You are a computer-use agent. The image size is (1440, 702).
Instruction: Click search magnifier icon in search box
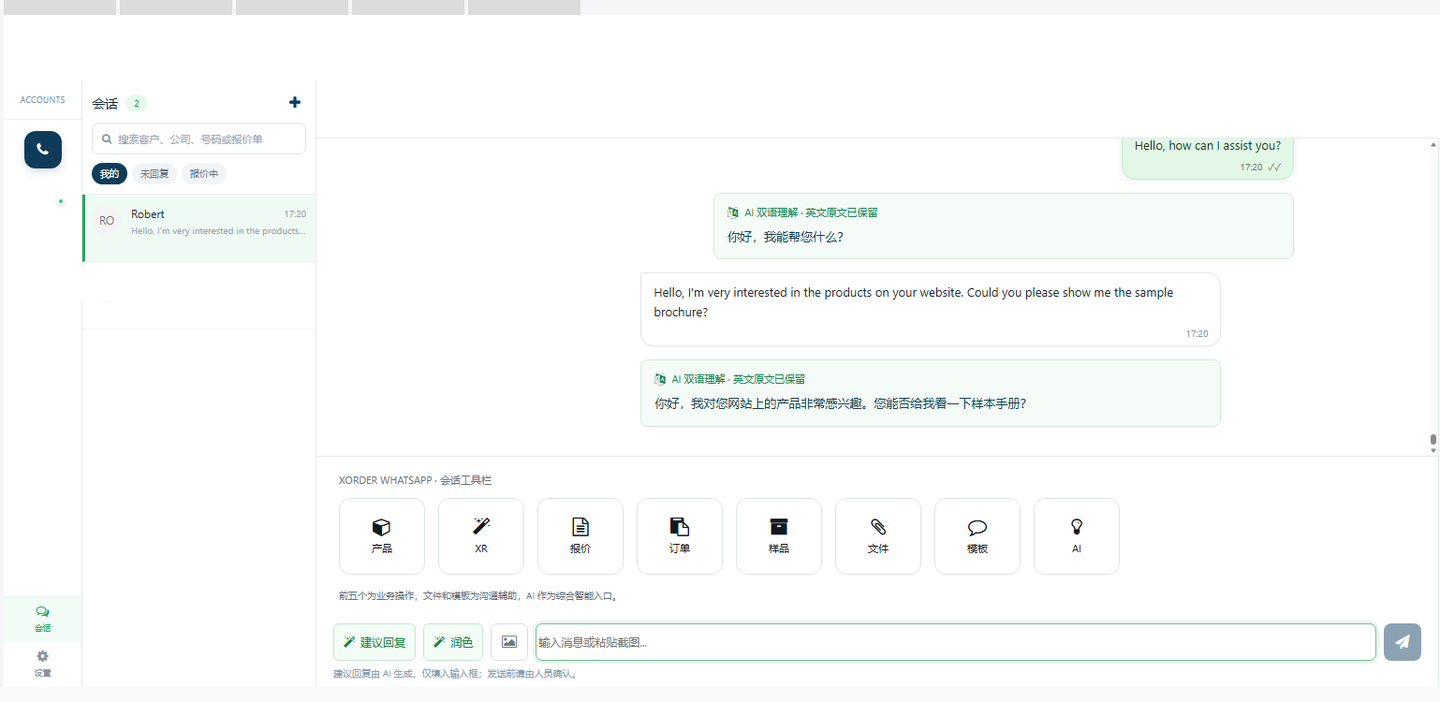107,139
